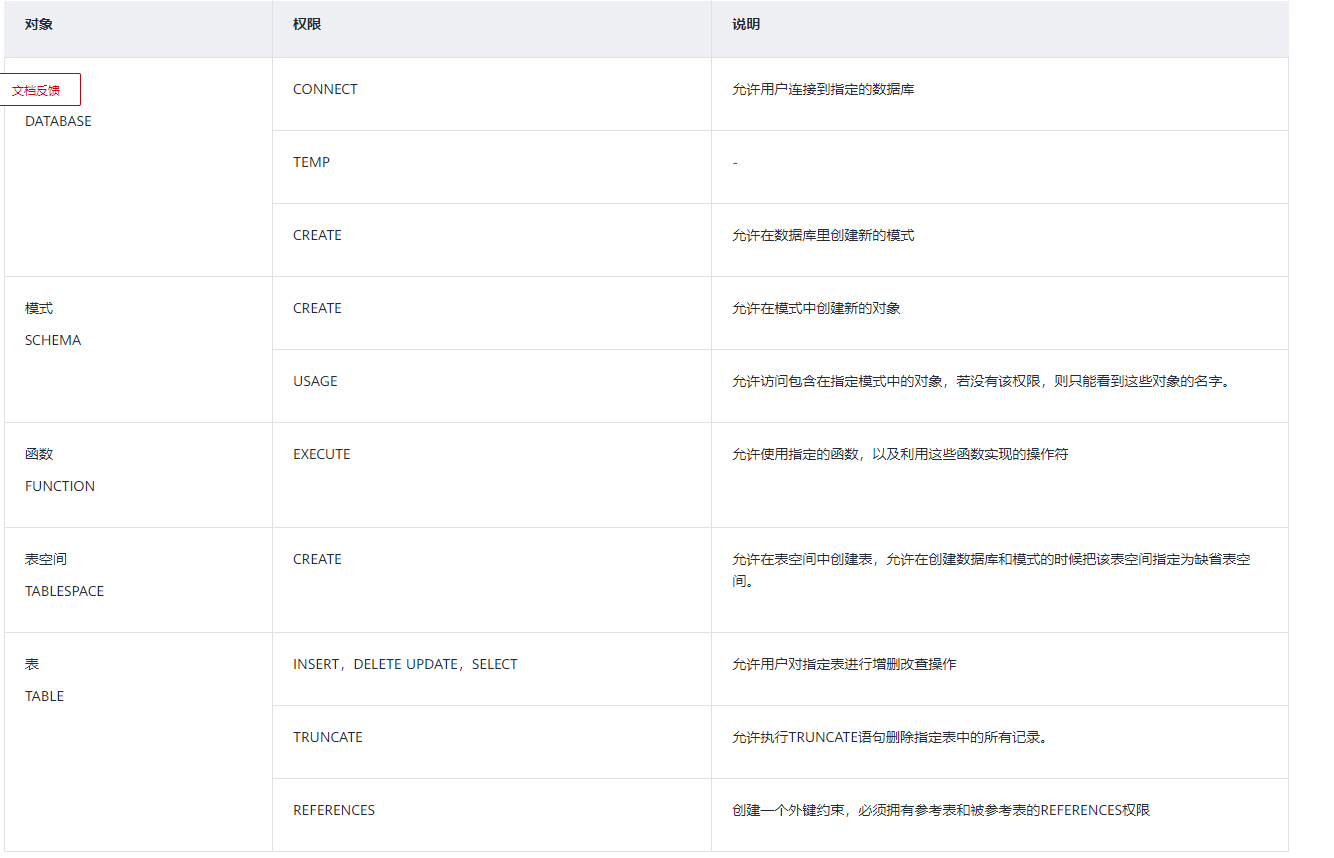
Task: Click the TABLESPACE object label
Action: [65, 591]
